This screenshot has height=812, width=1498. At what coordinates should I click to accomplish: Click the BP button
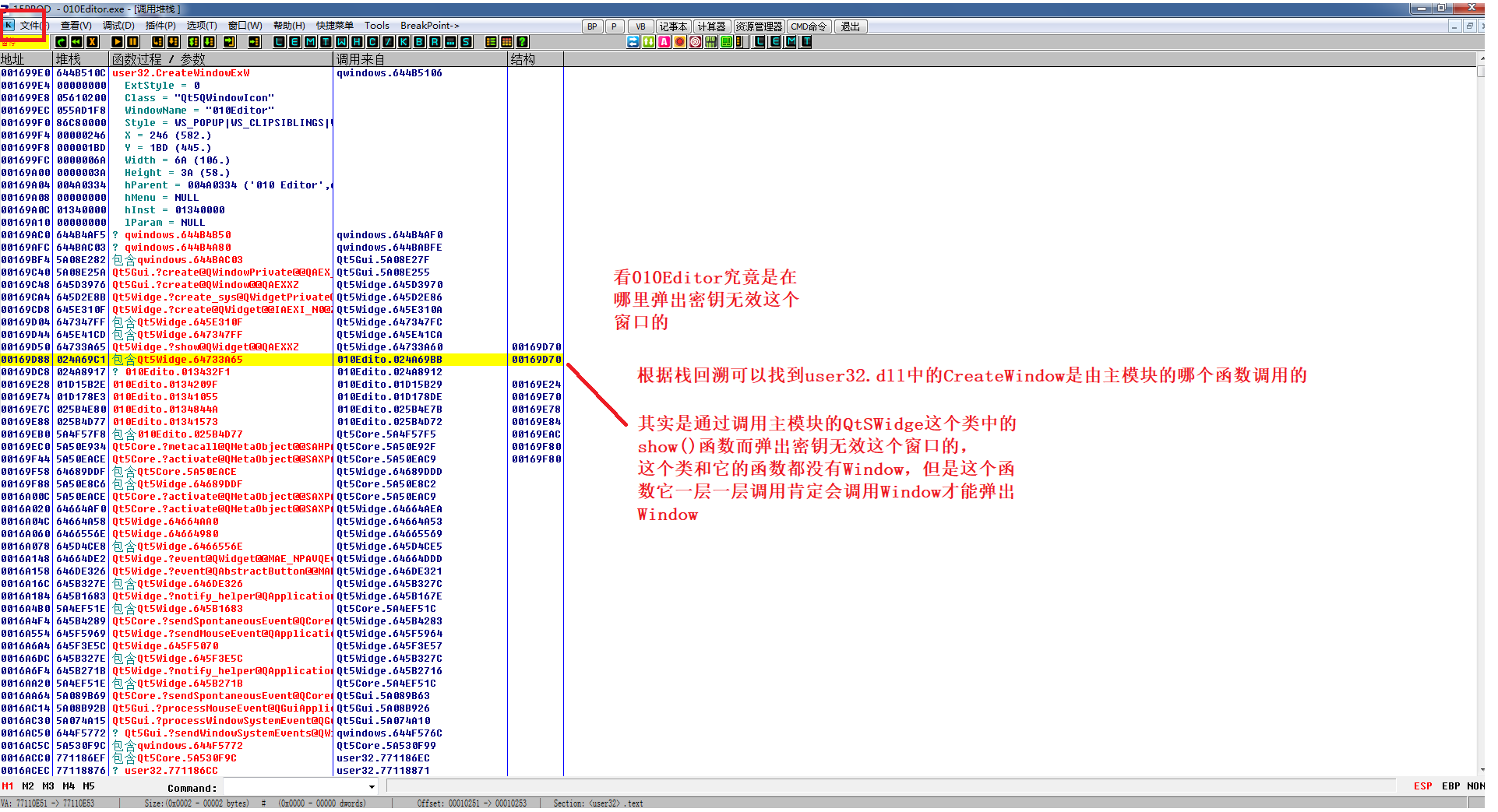point(592,26)
